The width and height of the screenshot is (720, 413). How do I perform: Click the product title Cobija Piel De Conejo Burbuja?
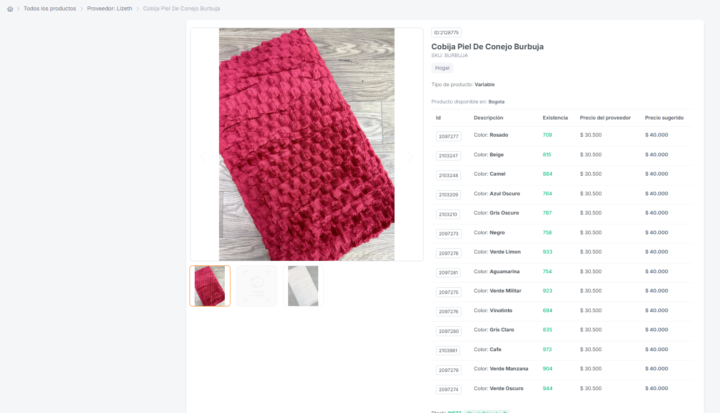click(x=487, y=46)
